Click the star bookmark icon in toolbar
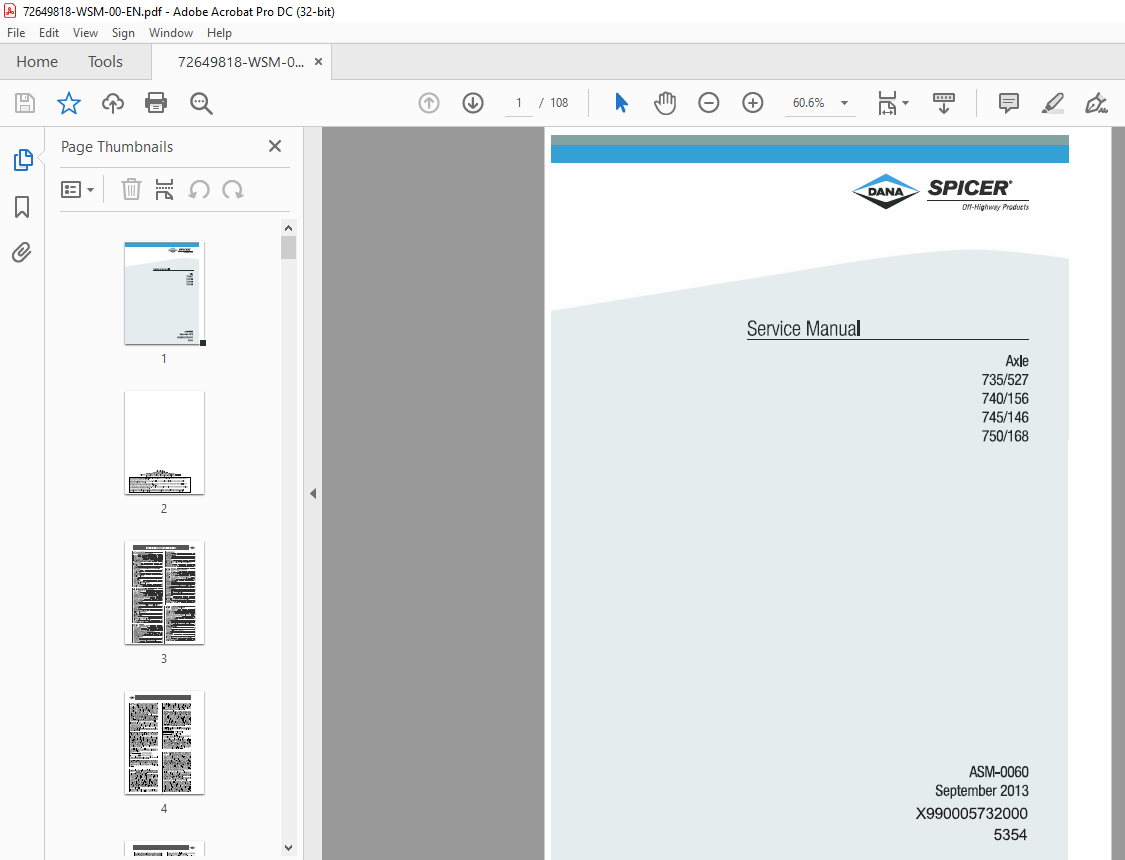 click(x=69, y=103)
